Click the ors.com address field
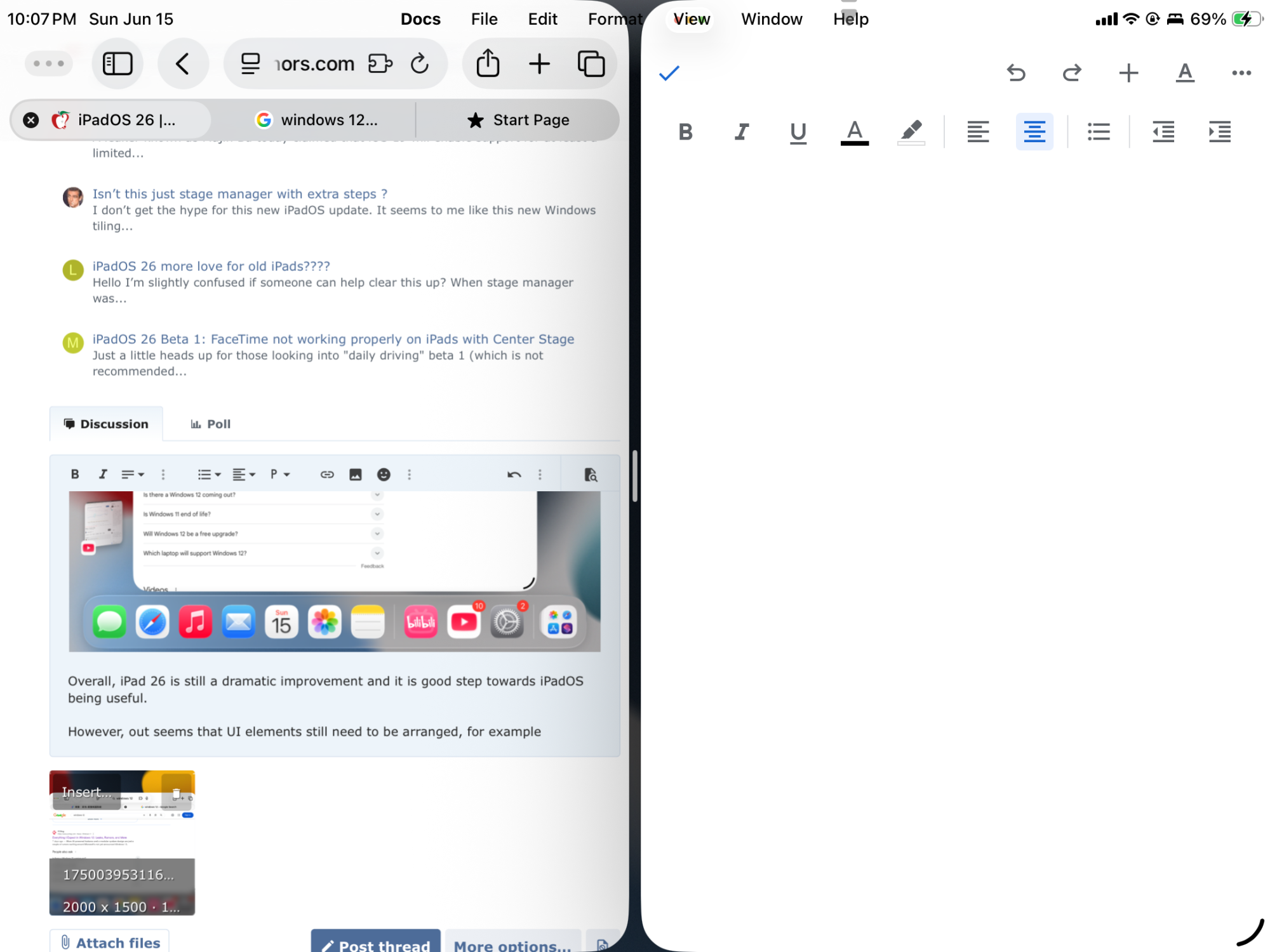Viewport: 1270px width, 952px height. tap(315, 63)
